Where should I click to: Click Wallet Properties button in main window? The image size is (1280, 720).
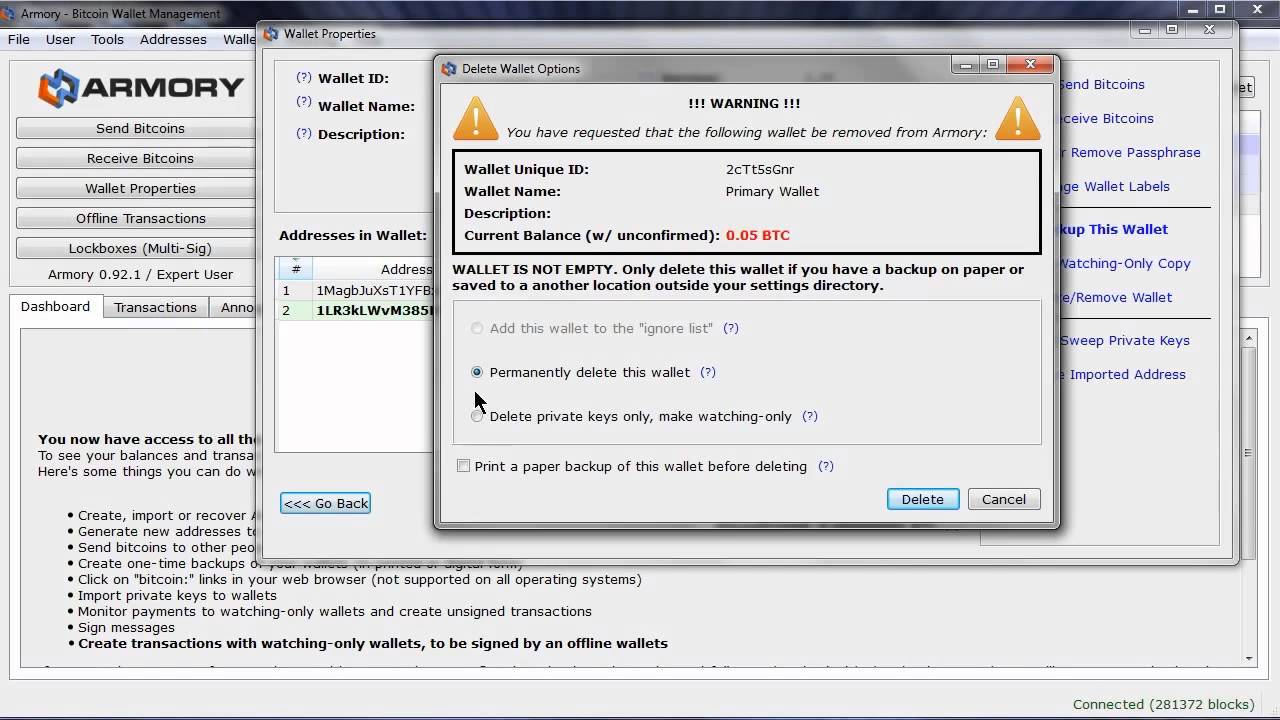click(138, 188)
